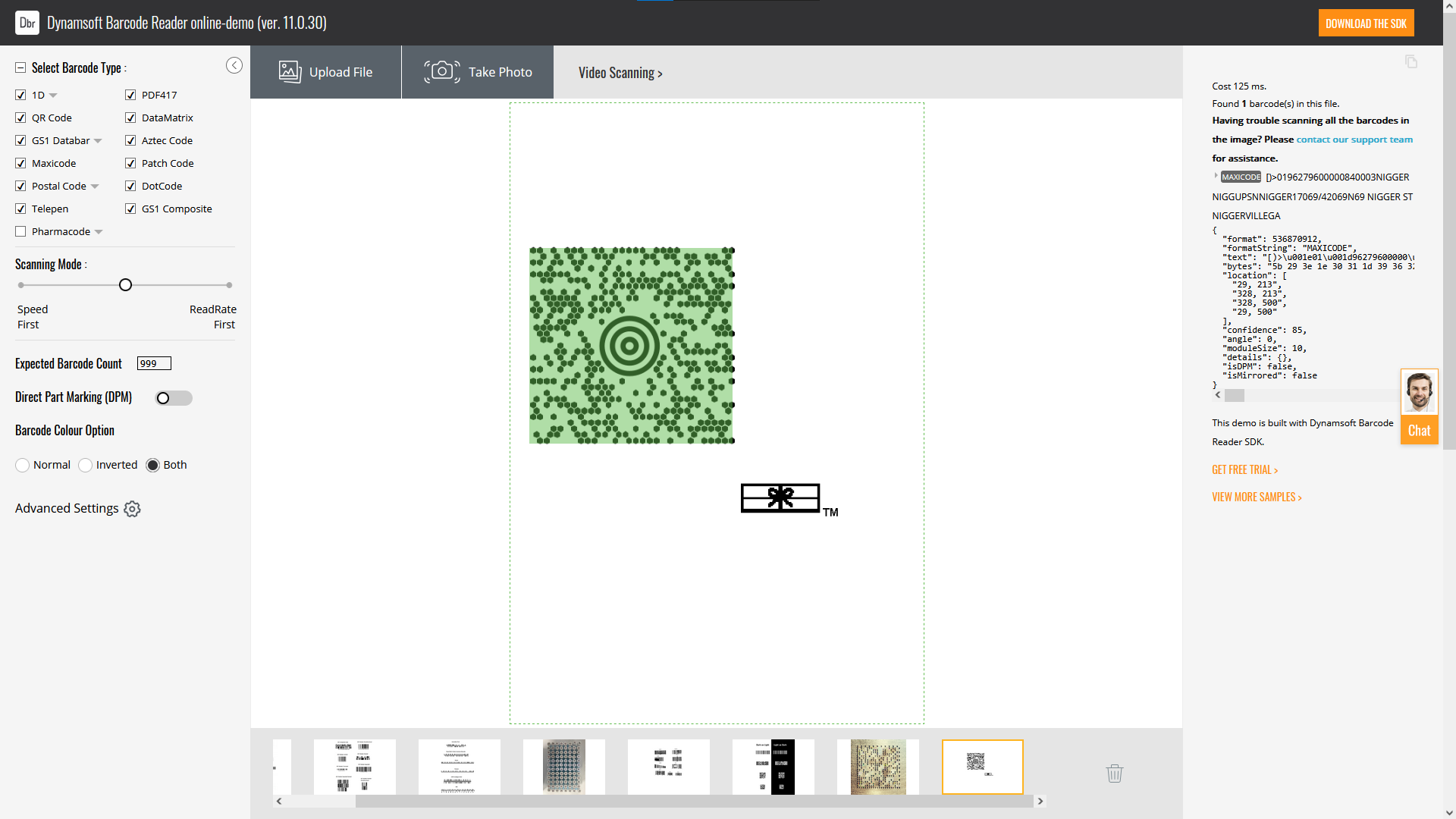Select Normal barcode colour option
This screenshot has width=1456, height=819.
(x=23, y=465)
